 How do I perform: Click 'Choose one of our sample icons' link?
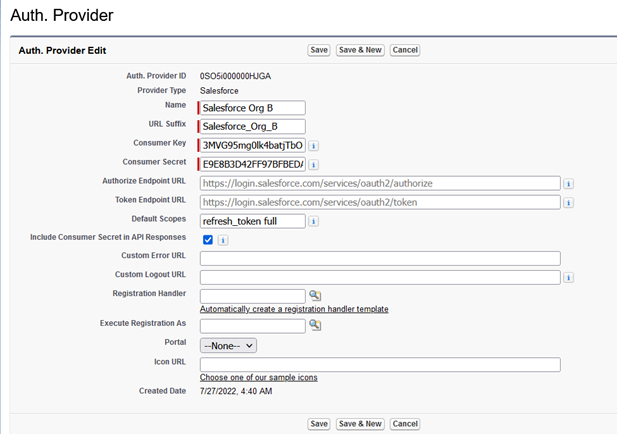(258, 377)
